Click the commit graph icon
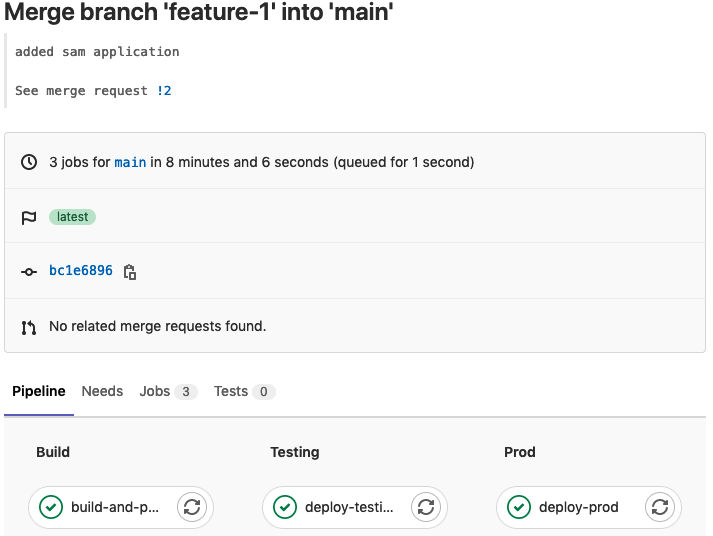Screen dimensions: 713x536 point(29,272)
